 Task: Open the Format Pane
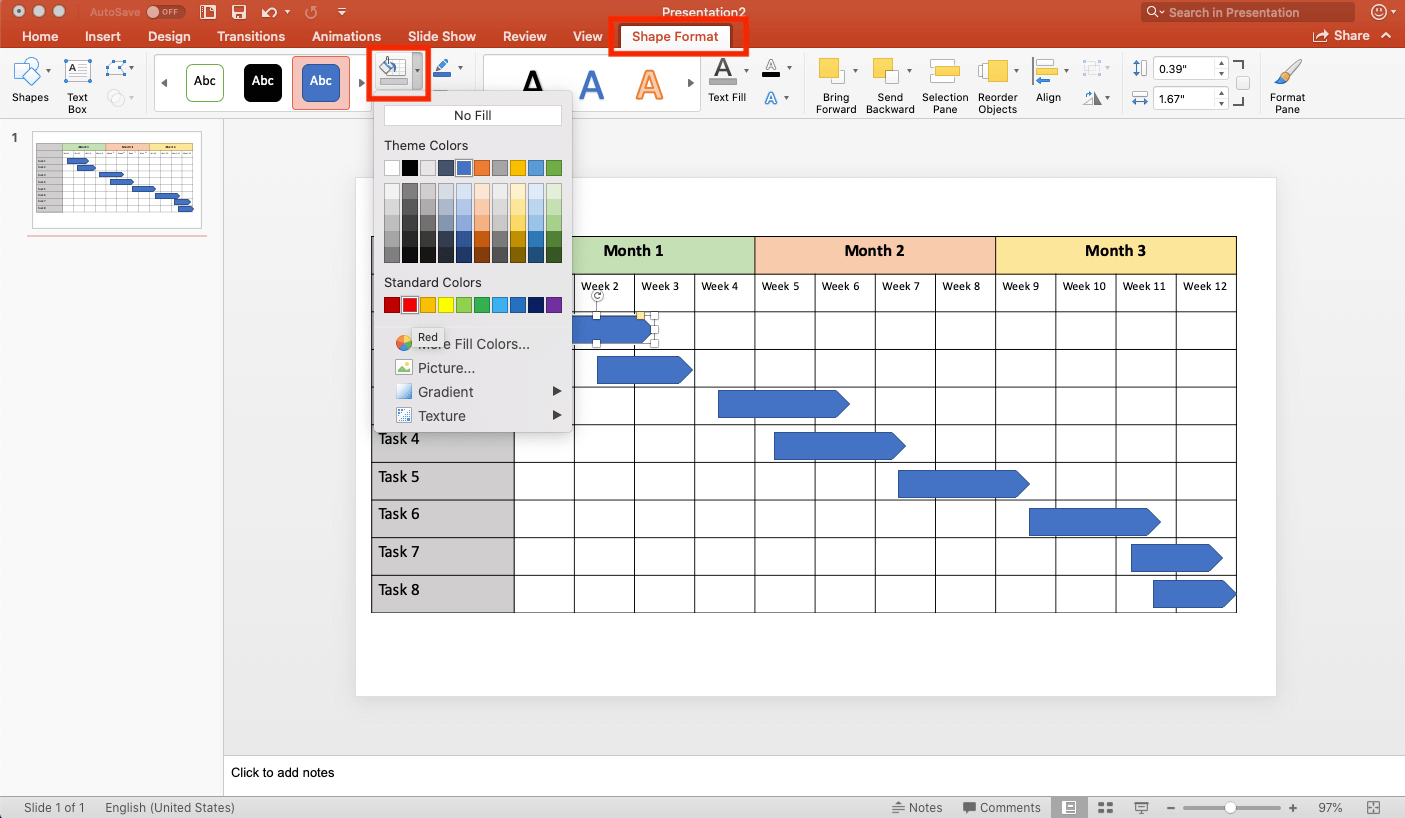click(1287, 74)
